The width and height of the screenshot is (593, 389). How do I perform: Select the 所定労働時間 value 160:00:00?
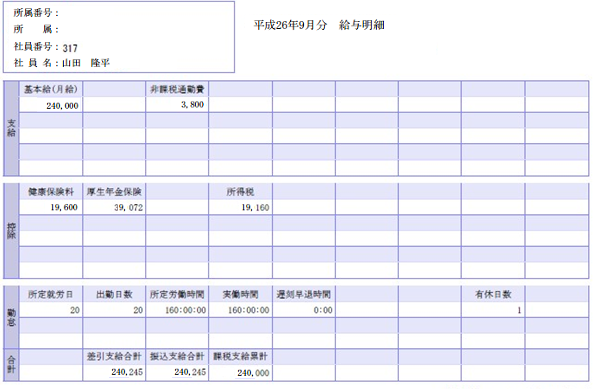186,310
